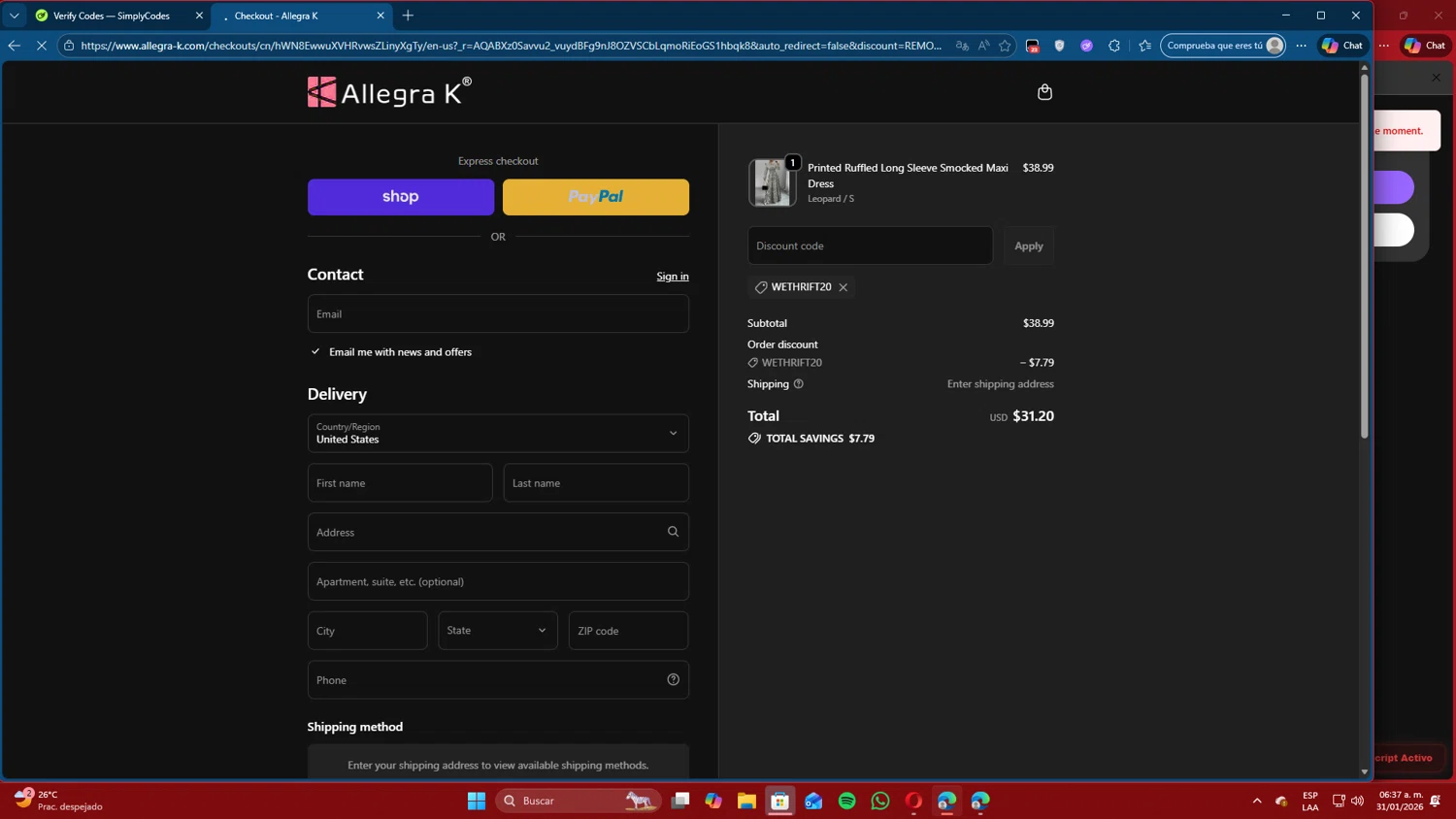Screen dimensions: 1456x819
Task: Open the weather widget showing 26°C
Action: [x=58, y=801]
